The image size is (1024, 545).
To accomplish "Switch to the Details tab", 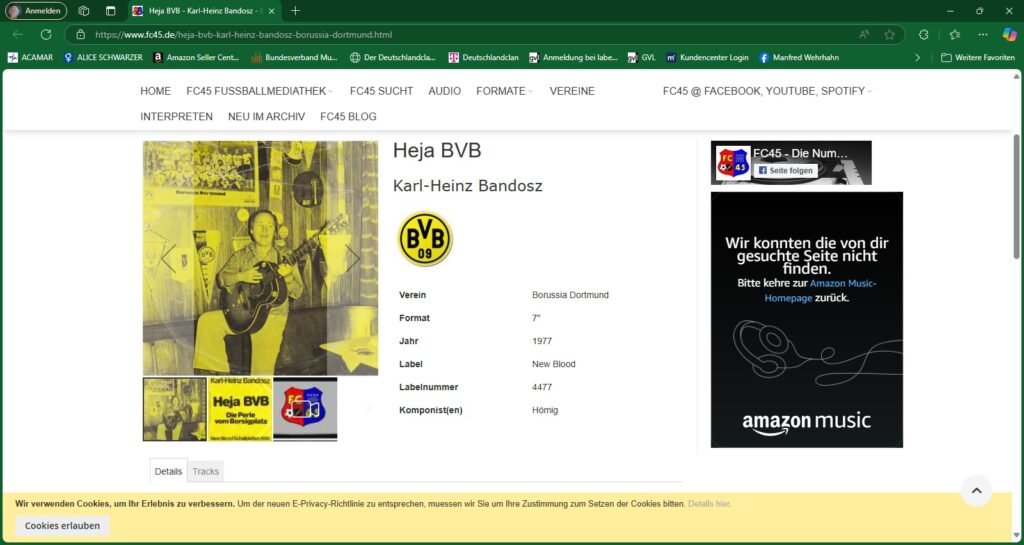I will (168, 471).
